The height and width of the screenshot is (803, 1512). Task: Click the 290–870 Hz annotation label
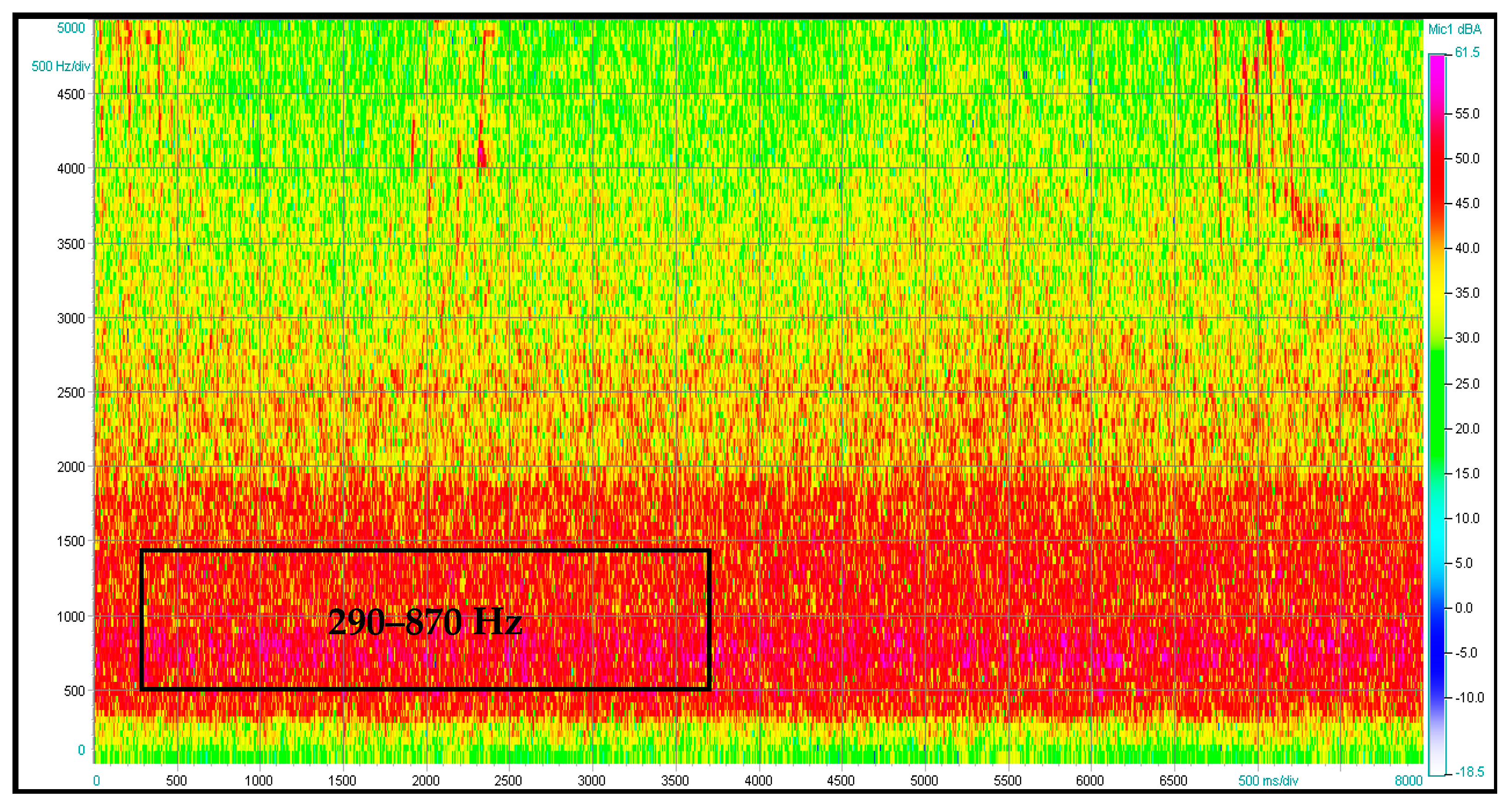(425, 622)
